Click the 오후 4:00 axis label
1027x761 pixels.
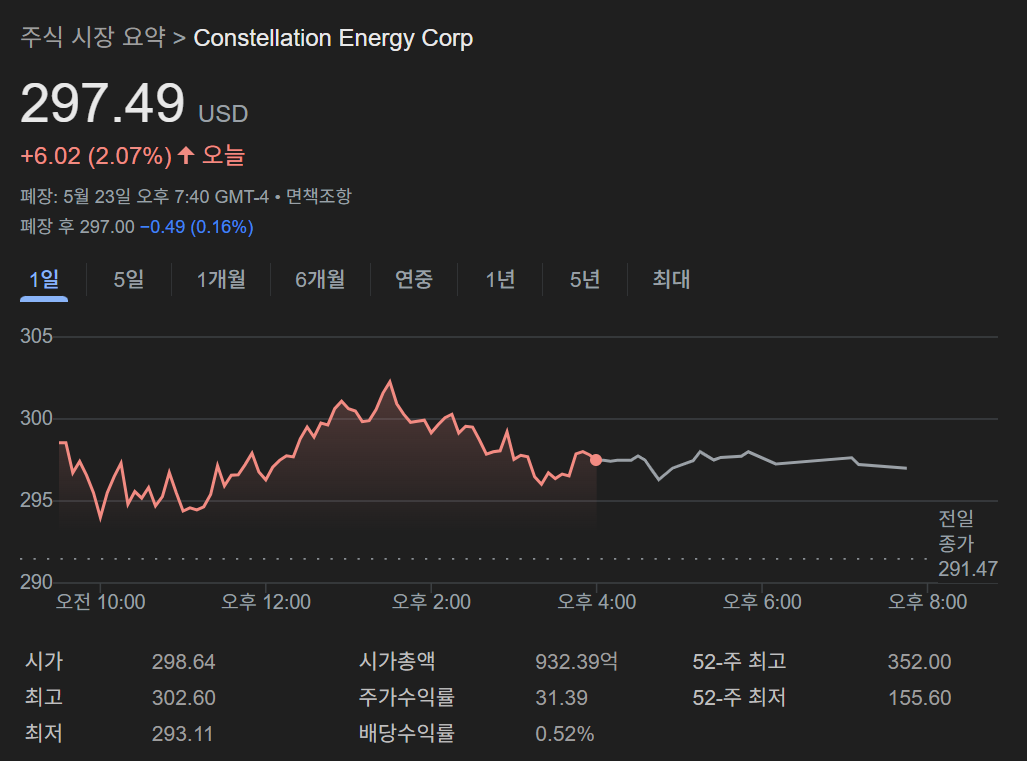tap(597, 602)
